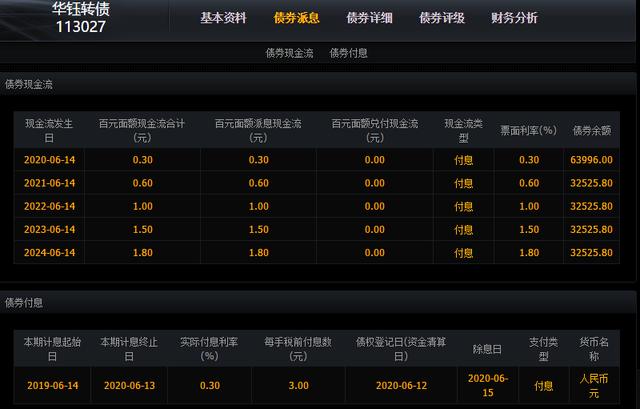
Task: Click 每手税前付息数 value 3.00
Action: tap(298, 385)
